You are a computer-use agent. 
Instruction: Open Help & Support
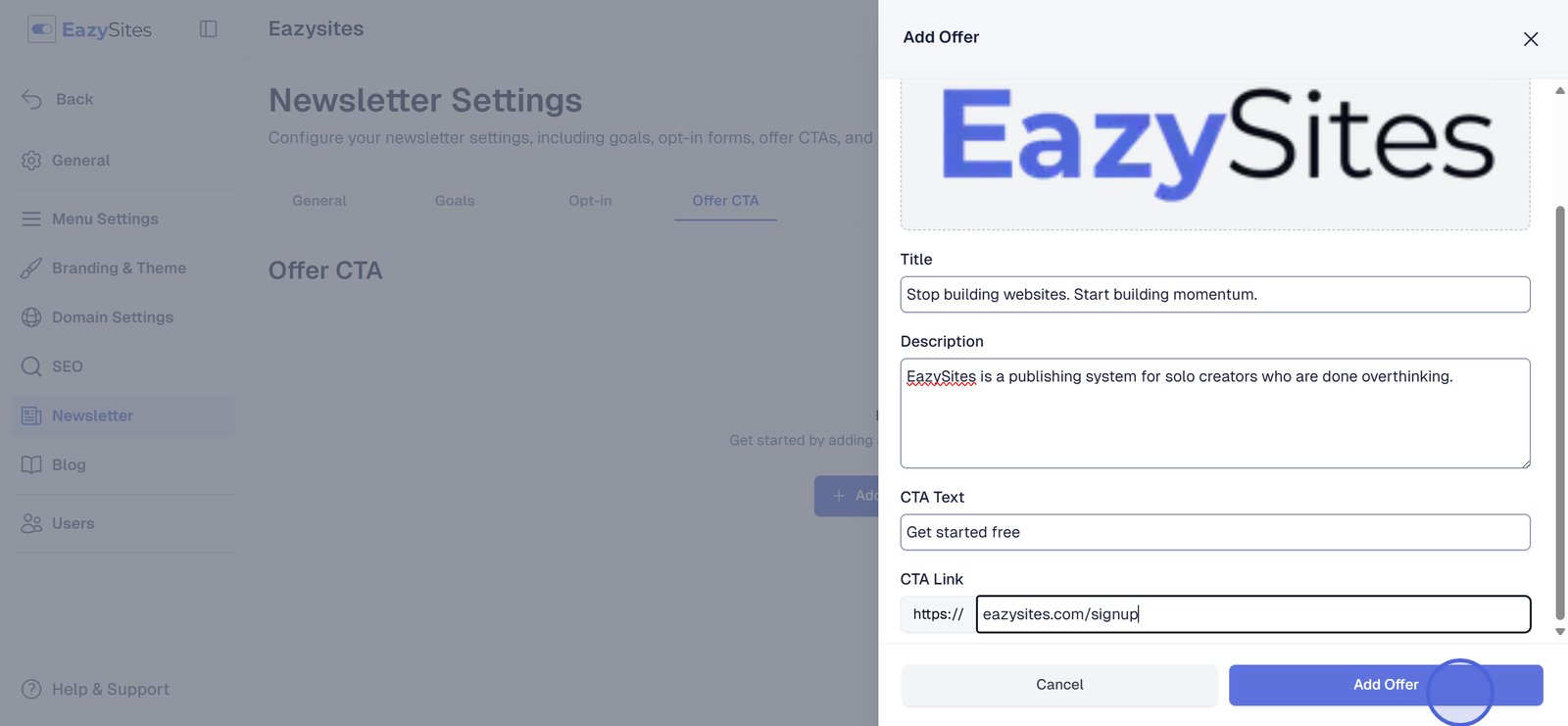coord(110,690)
